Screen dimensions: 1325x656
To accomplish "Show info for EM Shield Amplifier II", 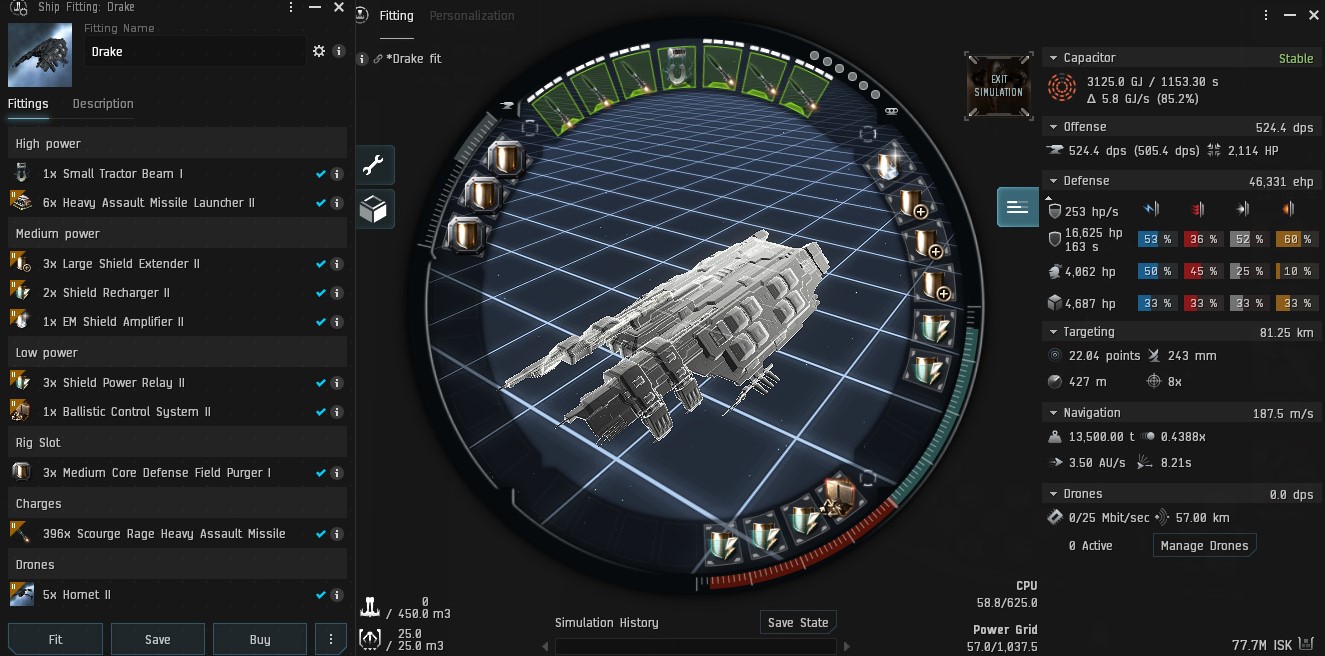I will coord(337,322).
